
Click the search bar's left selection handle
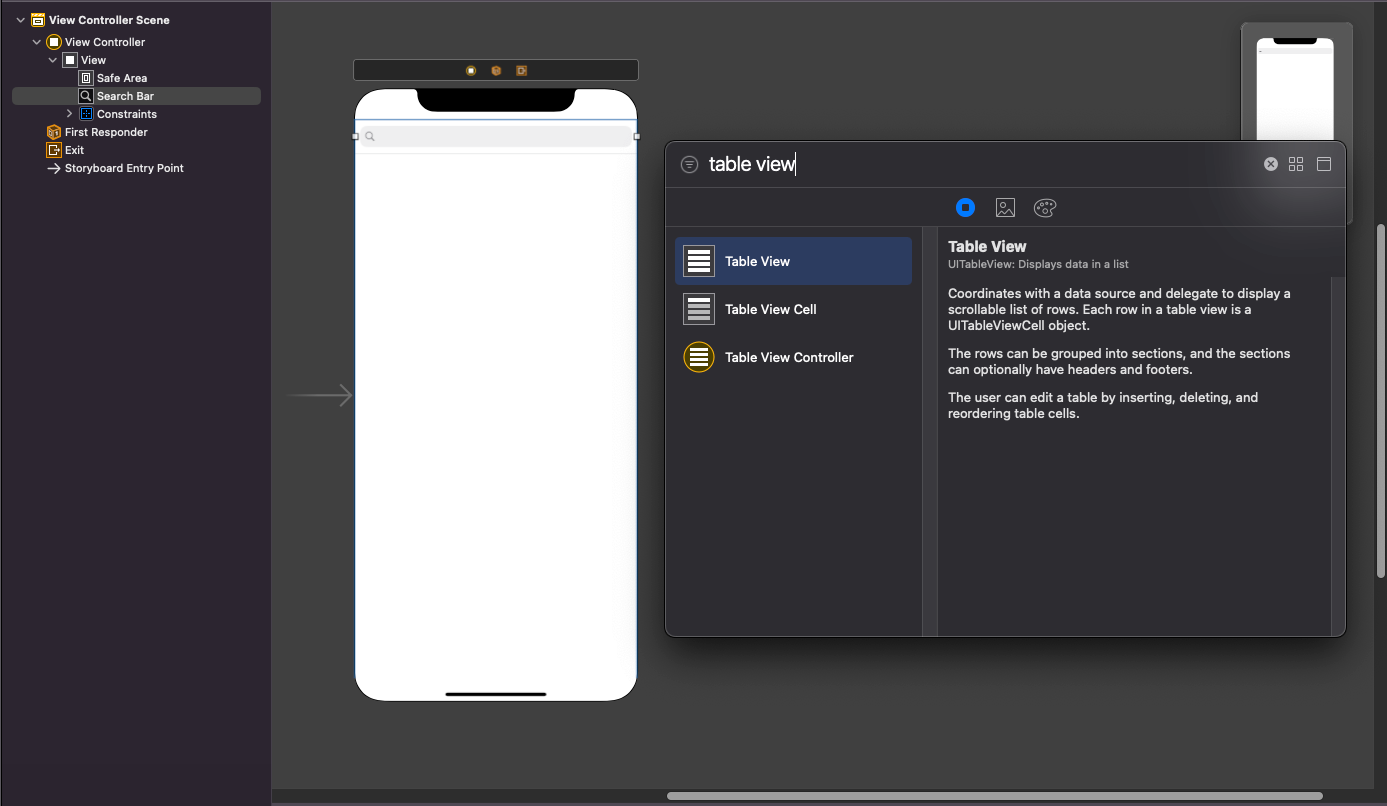click(355, 136)
